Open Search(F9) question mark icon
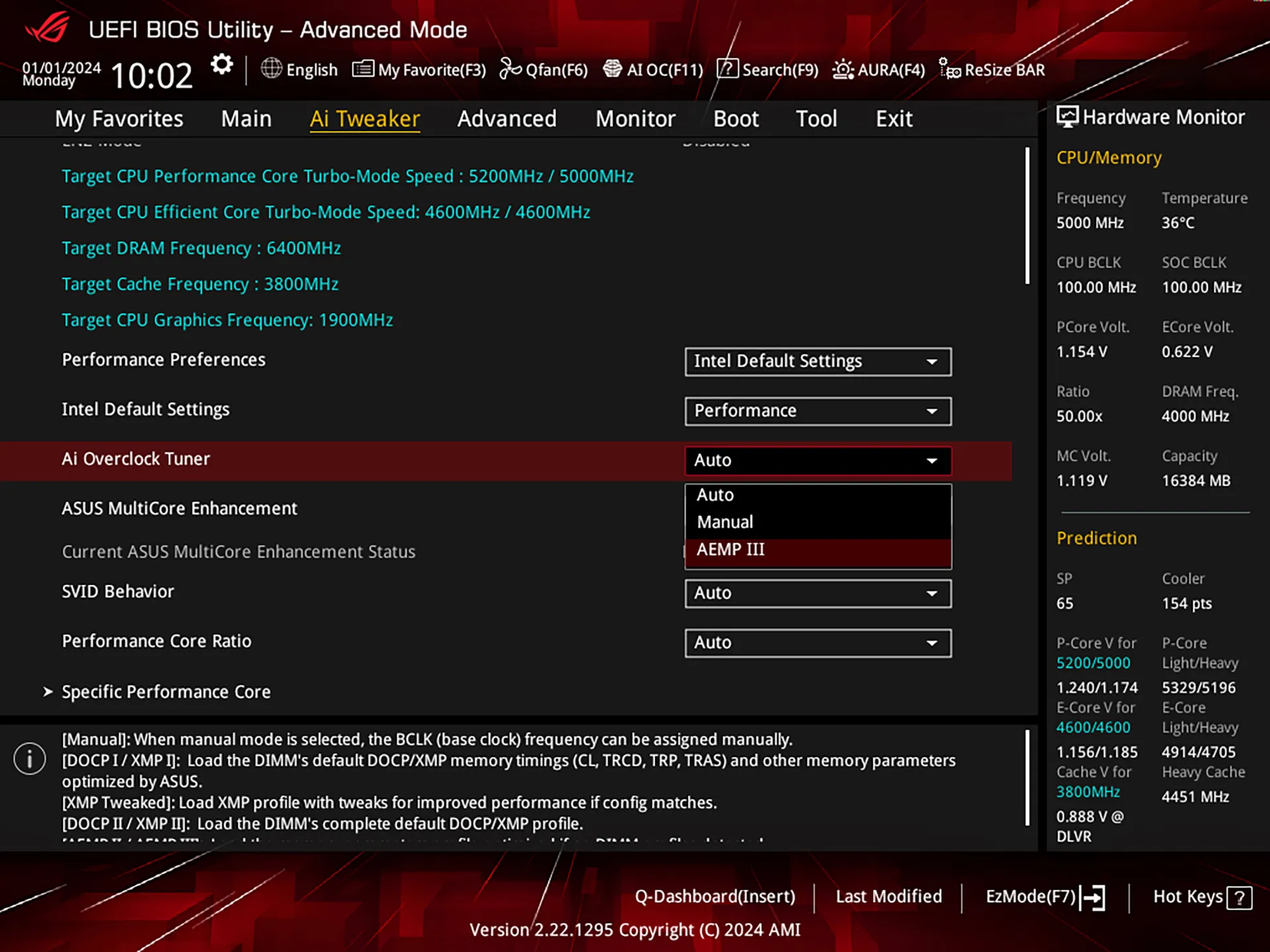This screenshot has height=952, width=1270. tap(727, 69)
